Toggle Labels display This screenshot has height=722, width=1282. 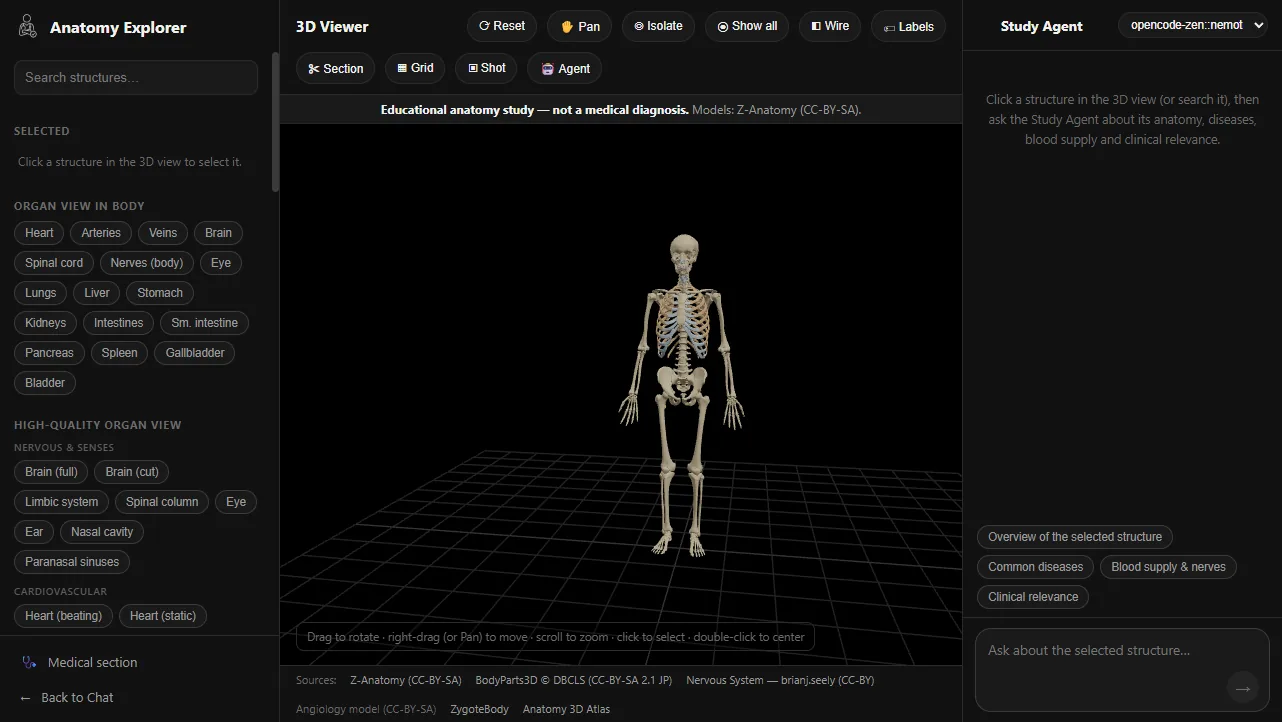(908, 26)
